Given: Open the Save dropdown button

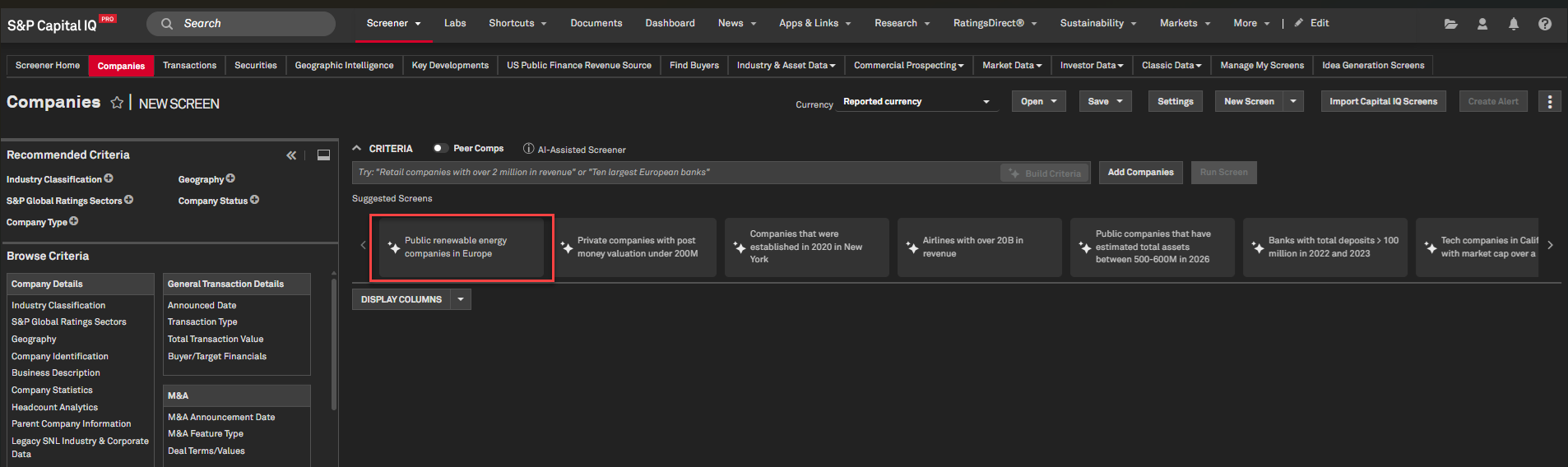Looking at the screenshot, I should pyautogui.click(x=1105, y=102).
